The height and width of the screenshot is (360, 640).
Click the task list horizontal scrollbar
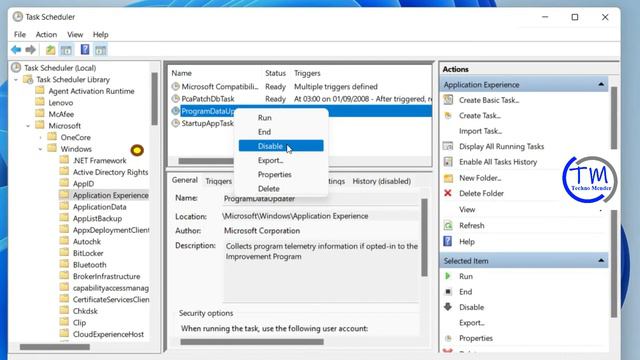(206, 161)
